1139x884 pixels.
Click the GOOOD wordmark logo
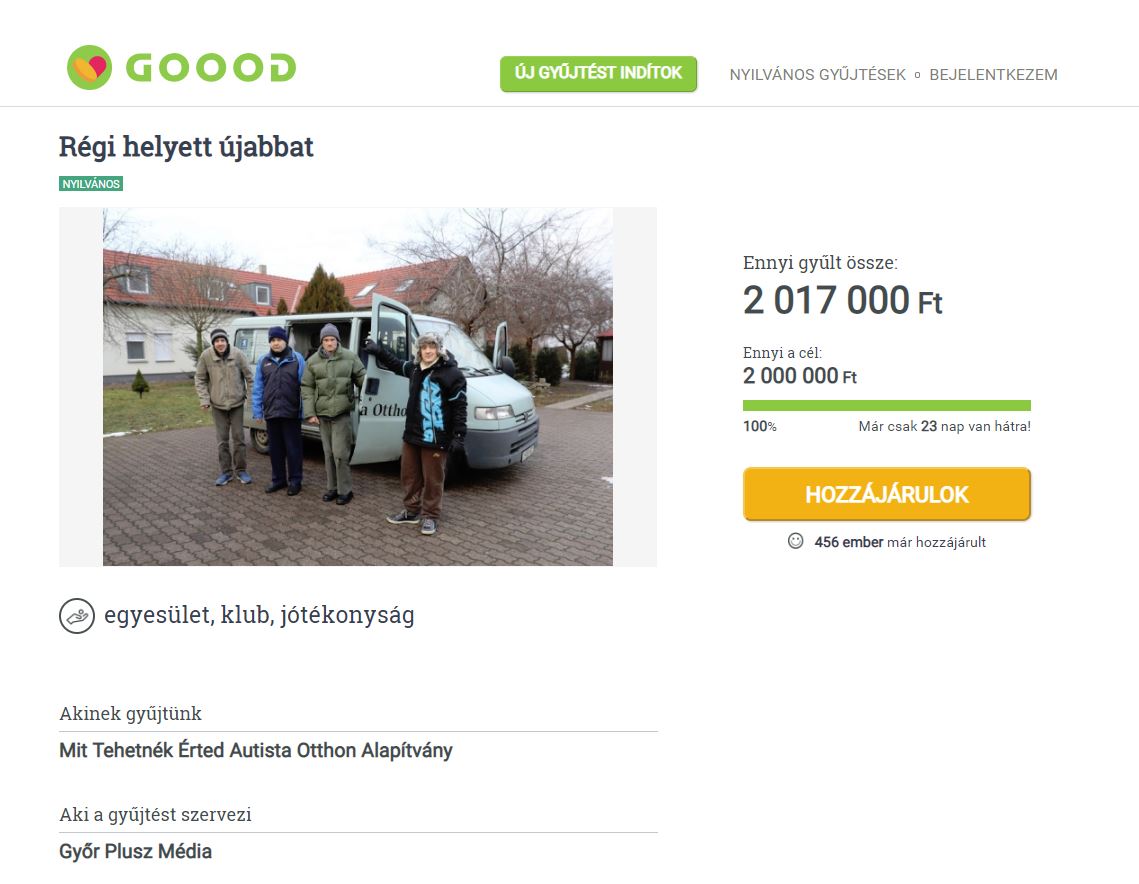(211, 68)
